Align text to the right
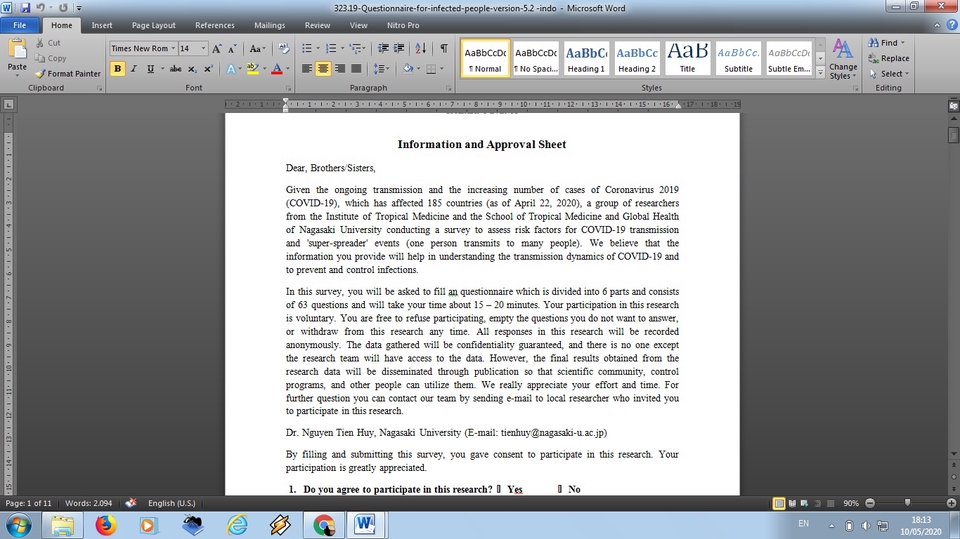The image size is (960, 539). (x=340, y=69)
